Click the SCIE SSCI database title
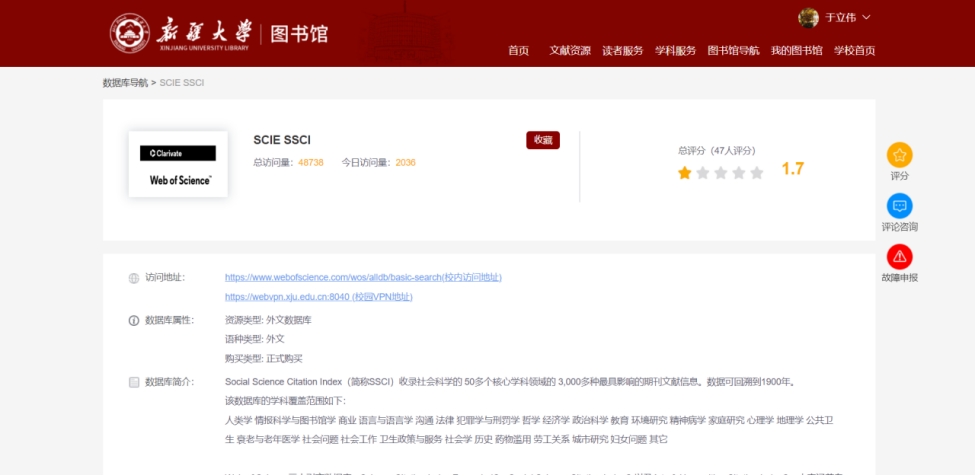This screenshot has width=975, height=476. coord(282,140)
